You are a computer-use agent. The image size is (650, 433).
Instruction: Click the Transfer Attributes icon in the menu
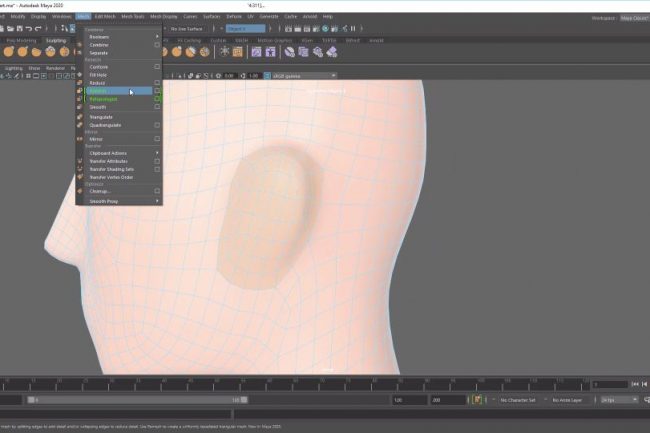[80, 160]
